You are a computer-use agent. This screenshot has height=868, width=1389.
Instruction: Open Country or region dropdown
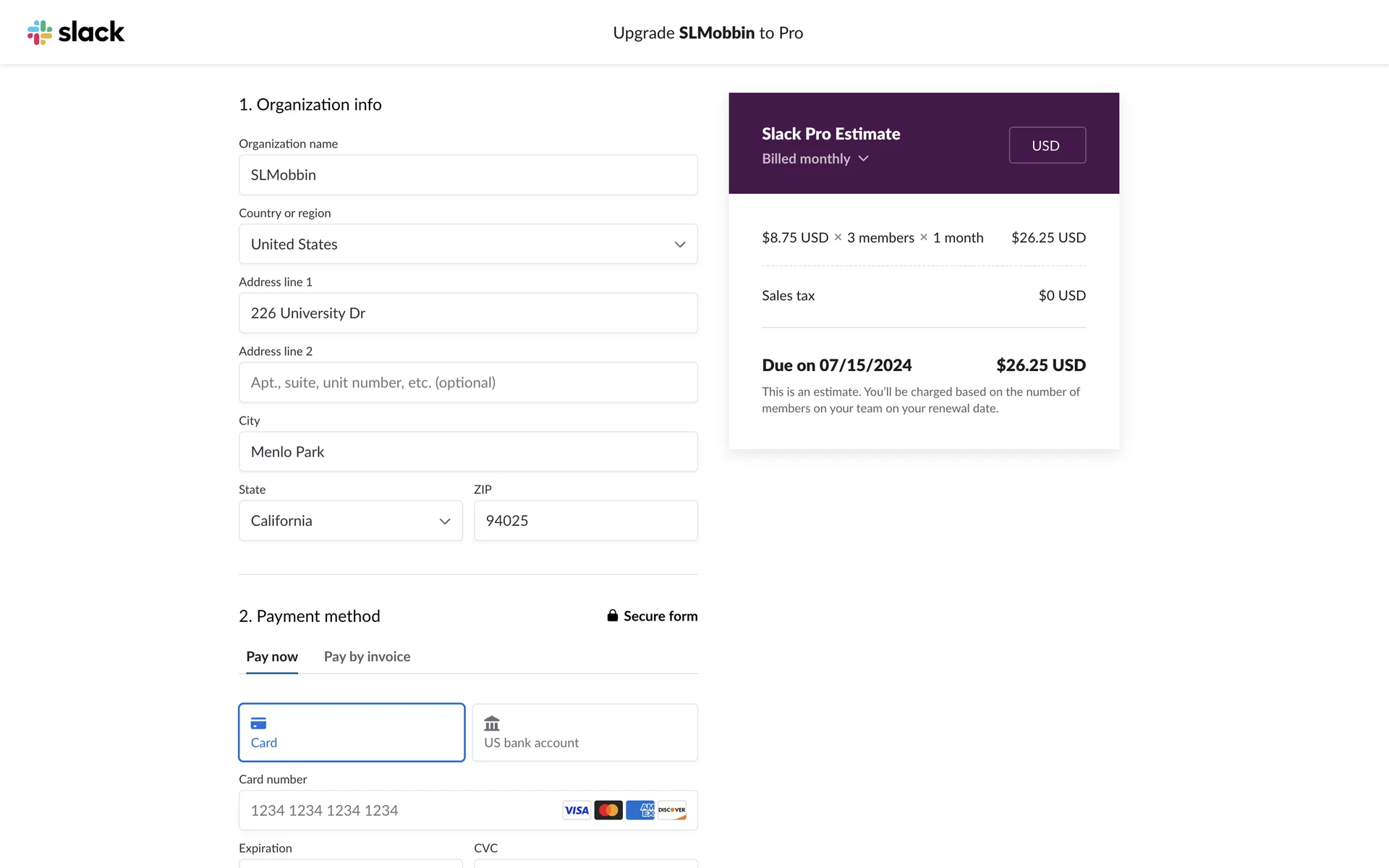[x=468, y=244]
